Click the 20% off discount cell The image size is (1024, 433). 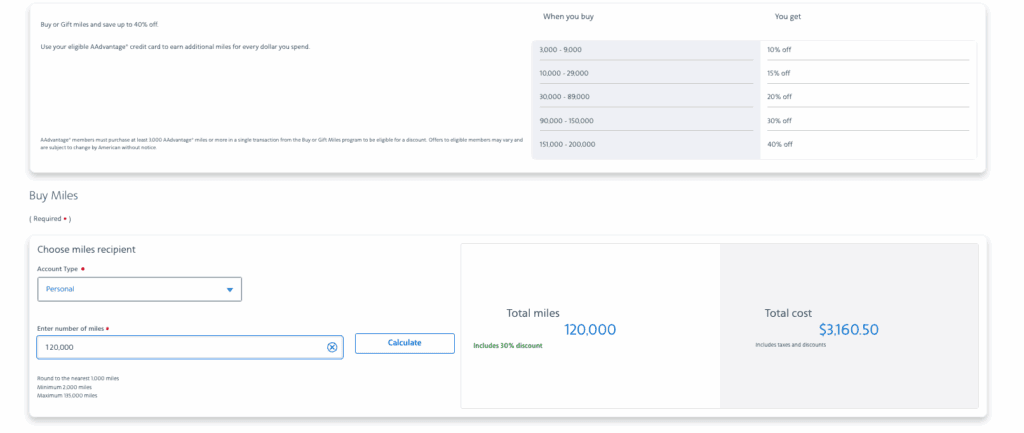click(x=779, y=97)
